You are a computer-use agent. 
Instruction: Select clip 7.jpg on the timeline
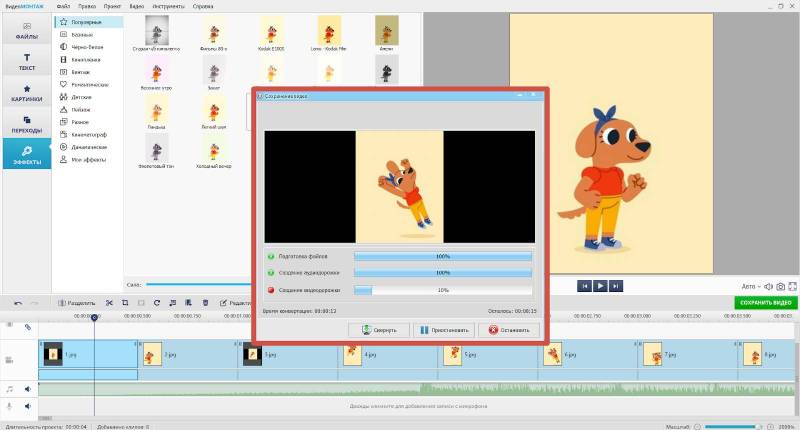pyautogui.click(x=688, y=355)
